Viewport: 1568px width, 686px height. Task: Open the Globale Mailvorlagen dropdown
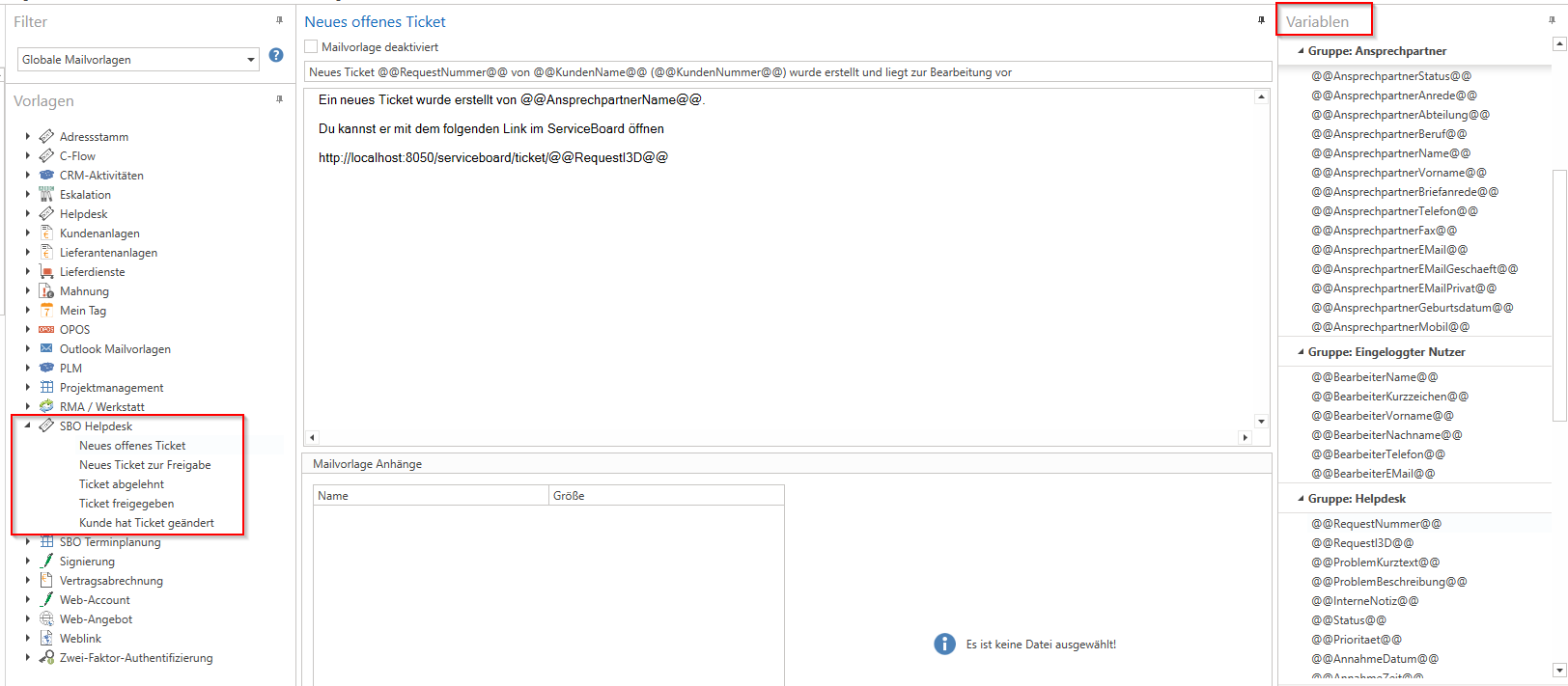click(x=250, y=60)
